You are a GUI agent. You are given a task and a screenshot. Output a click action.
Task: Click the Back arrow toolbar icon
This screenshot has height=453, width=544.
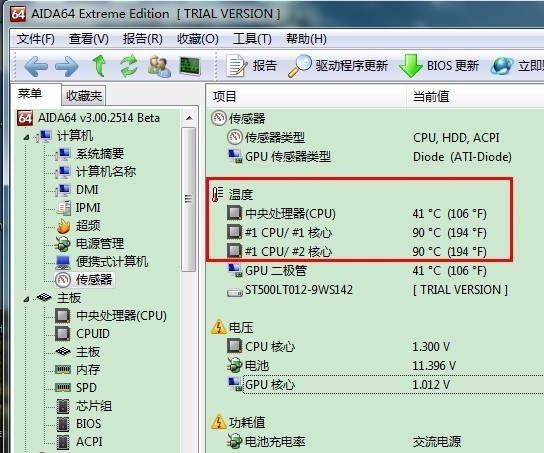[36, 66]
